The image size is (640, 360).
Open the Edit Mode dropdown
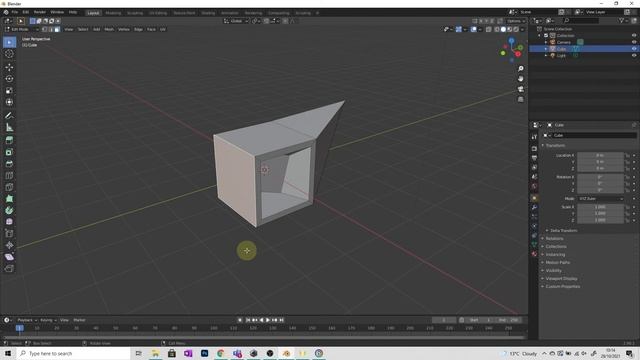(x=22, y=29)
